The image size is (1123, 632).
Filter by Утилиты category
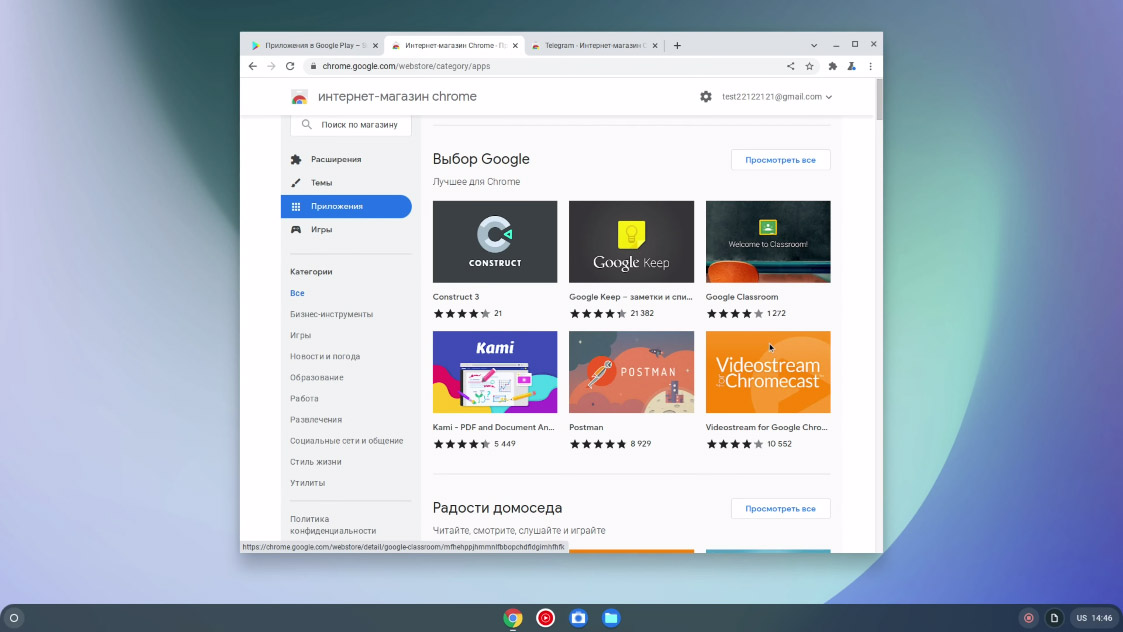pyautogui.click(x=307, y=483)
